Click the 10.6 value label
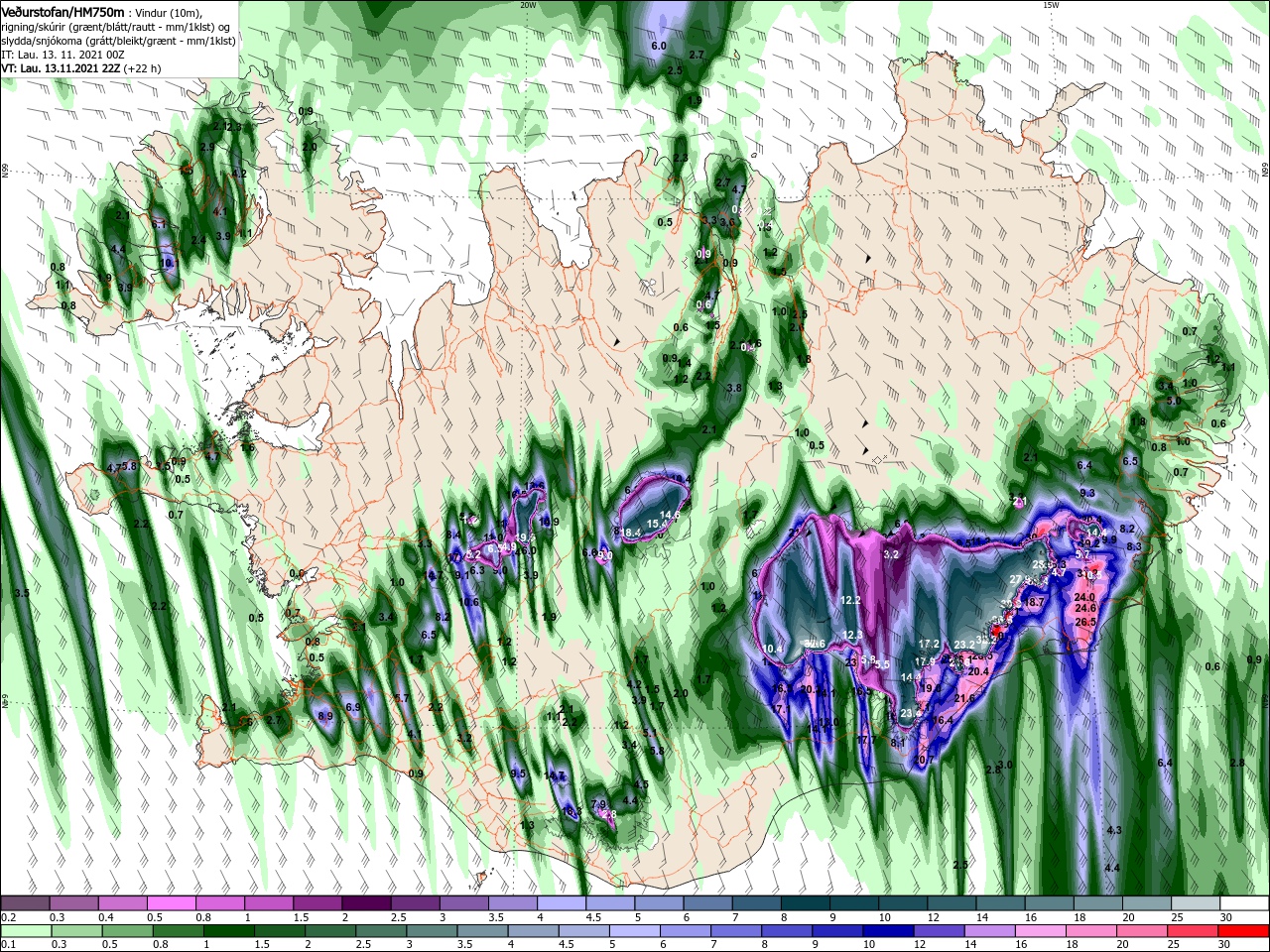Viewport: 1270px width, 952px height. [468, 602]
